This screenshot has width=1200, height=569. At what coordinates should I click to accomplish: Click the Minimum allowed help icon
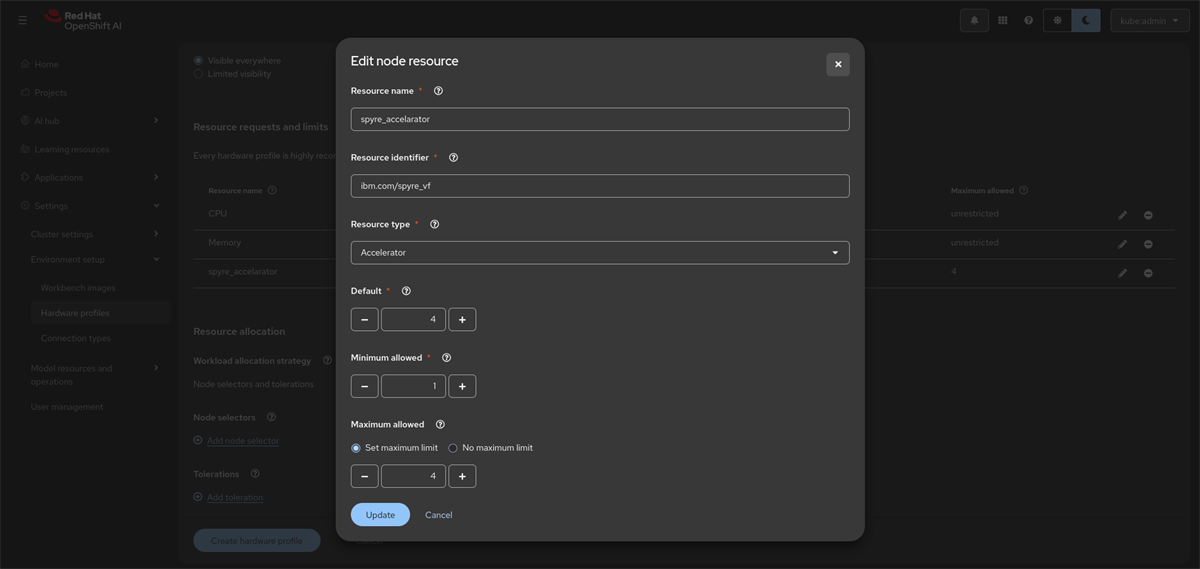pyautogui.click(x=446, y=358)
